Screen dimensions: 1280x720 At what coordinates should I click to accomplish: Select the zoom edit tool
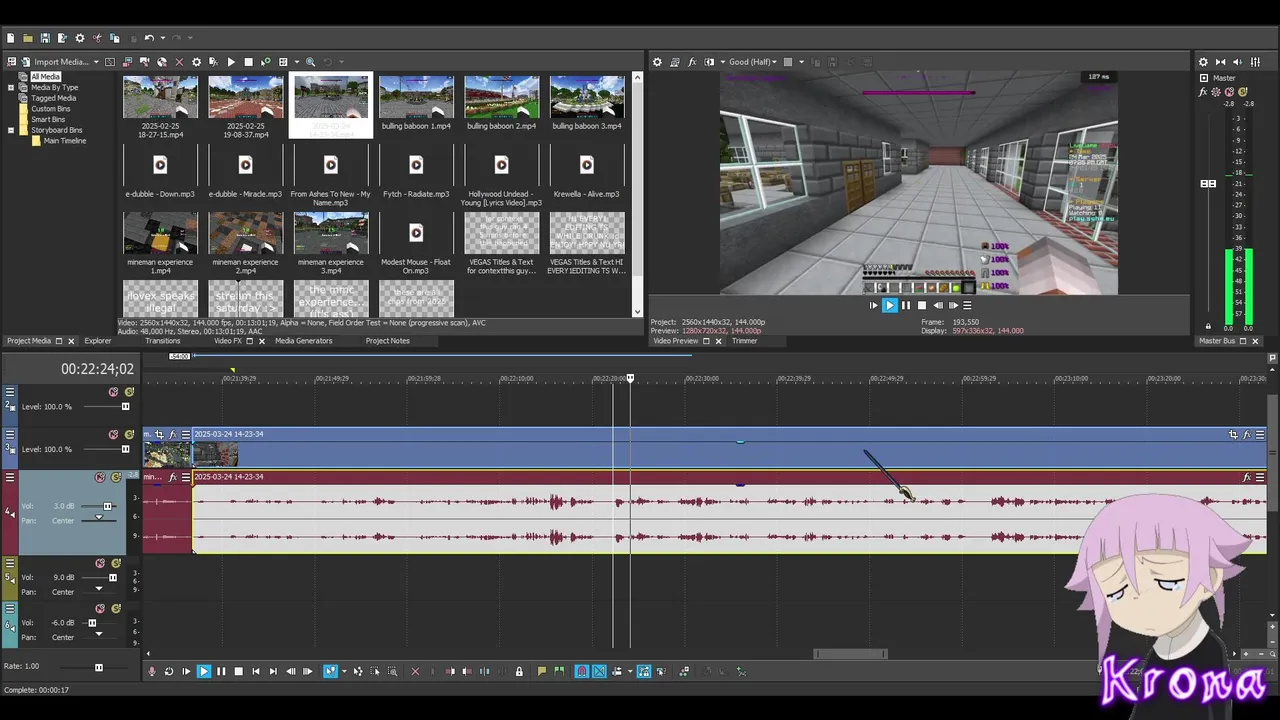(x=392, y=671)
